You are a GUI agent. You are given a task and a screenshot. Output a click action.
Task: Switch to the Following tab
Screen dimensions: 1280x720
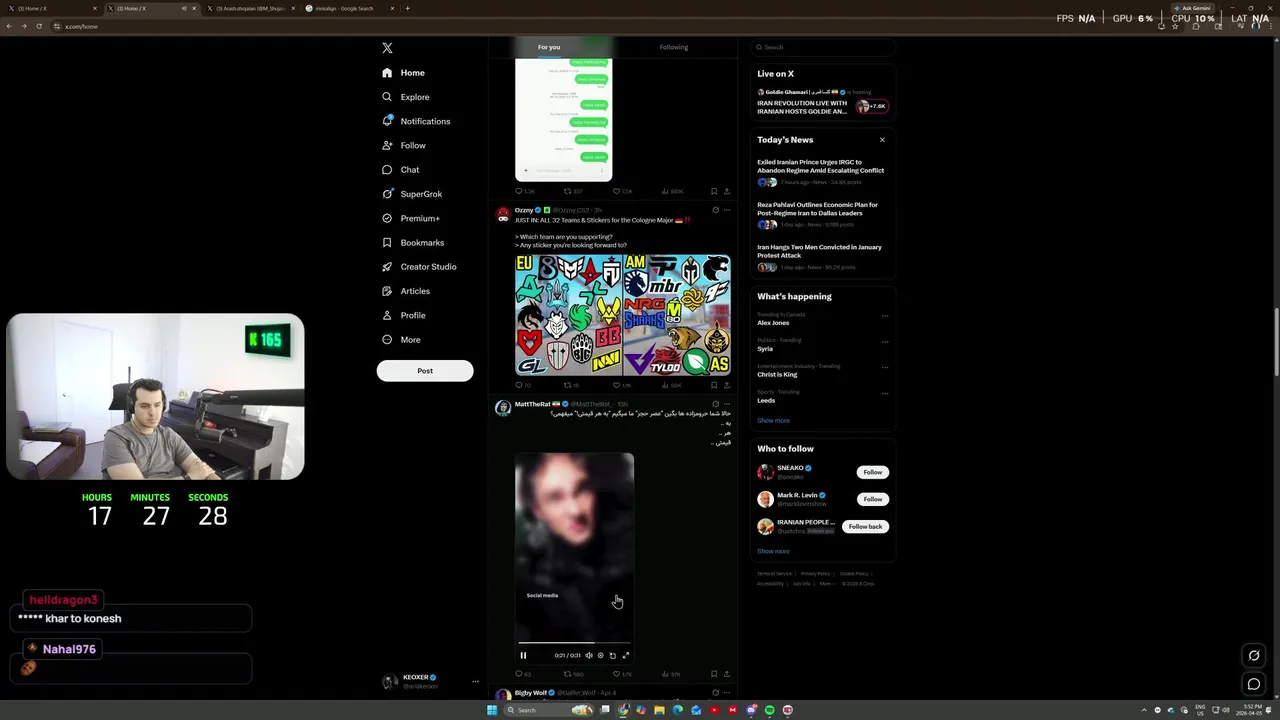(673, 47)
